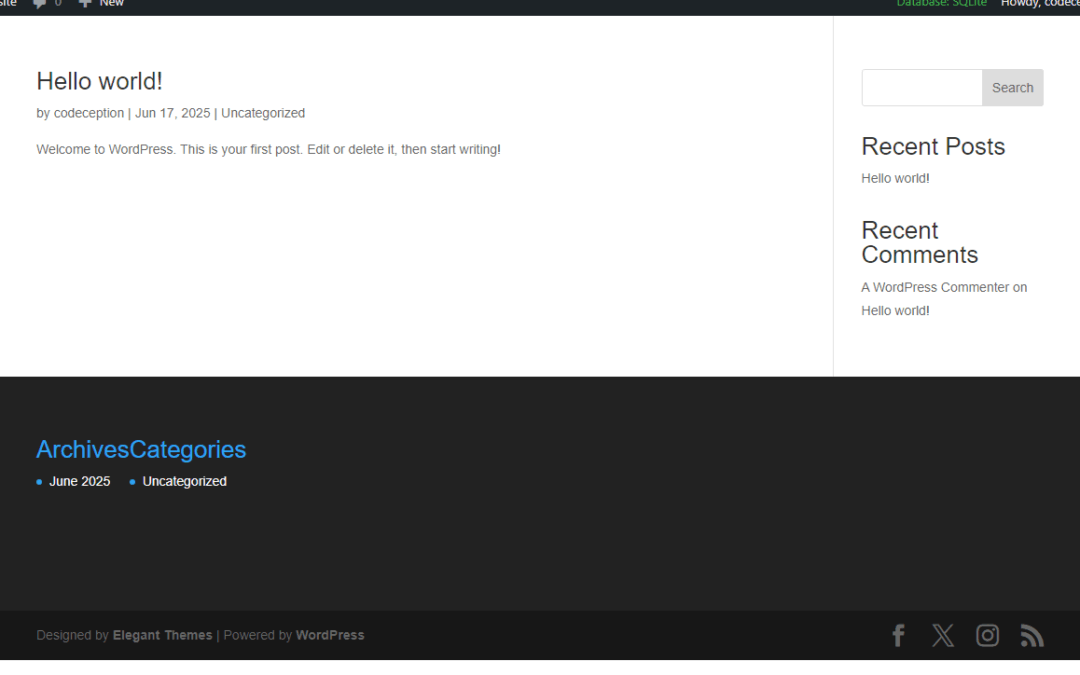Click the comments bubble icon in admin bar
This screenshot has height=675, width=1080.
(40, 3)
